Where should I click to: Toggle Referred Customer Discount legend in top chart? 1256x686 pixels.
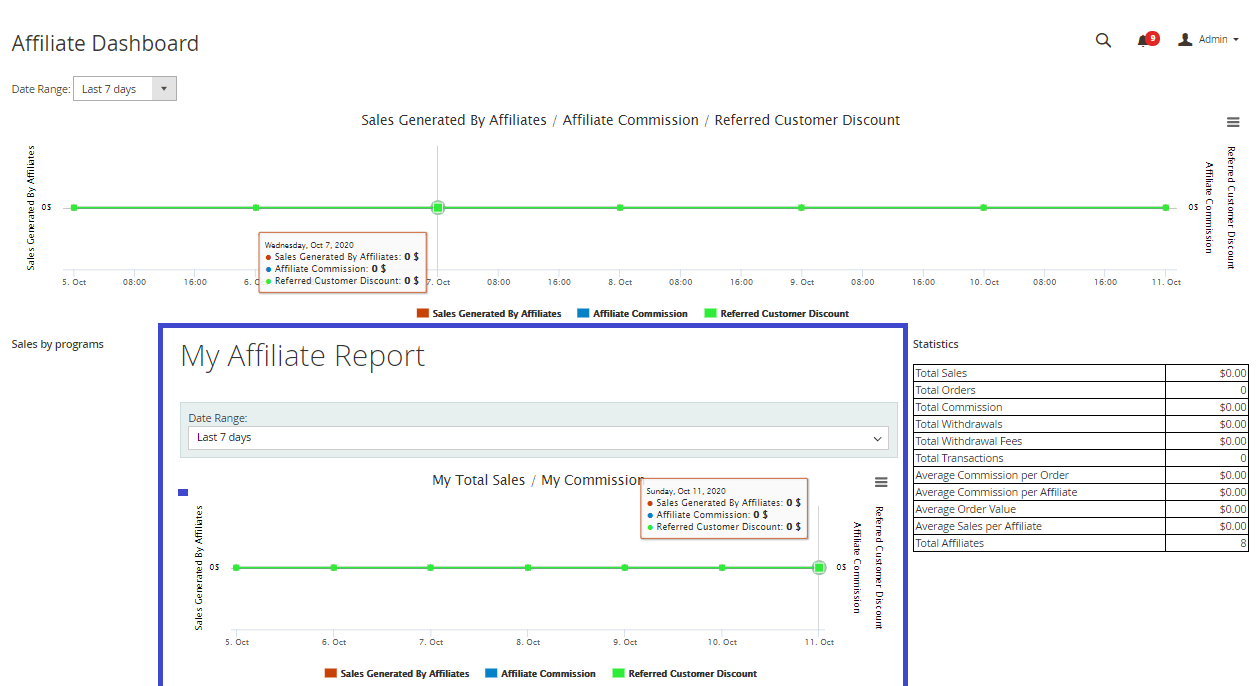coord(777,314)
